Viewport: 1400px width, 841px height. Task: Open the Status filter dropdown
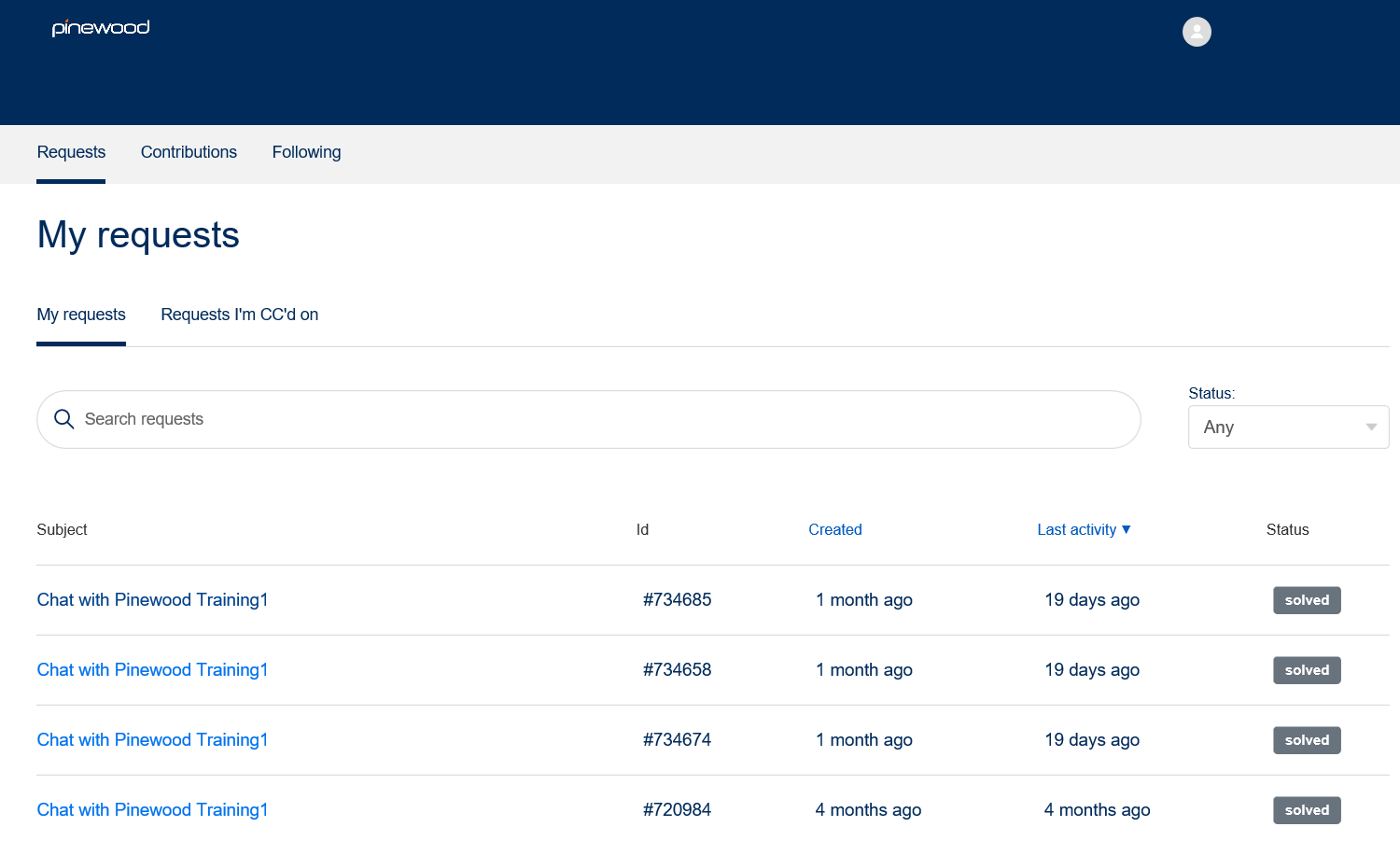tap(1288, 427)
